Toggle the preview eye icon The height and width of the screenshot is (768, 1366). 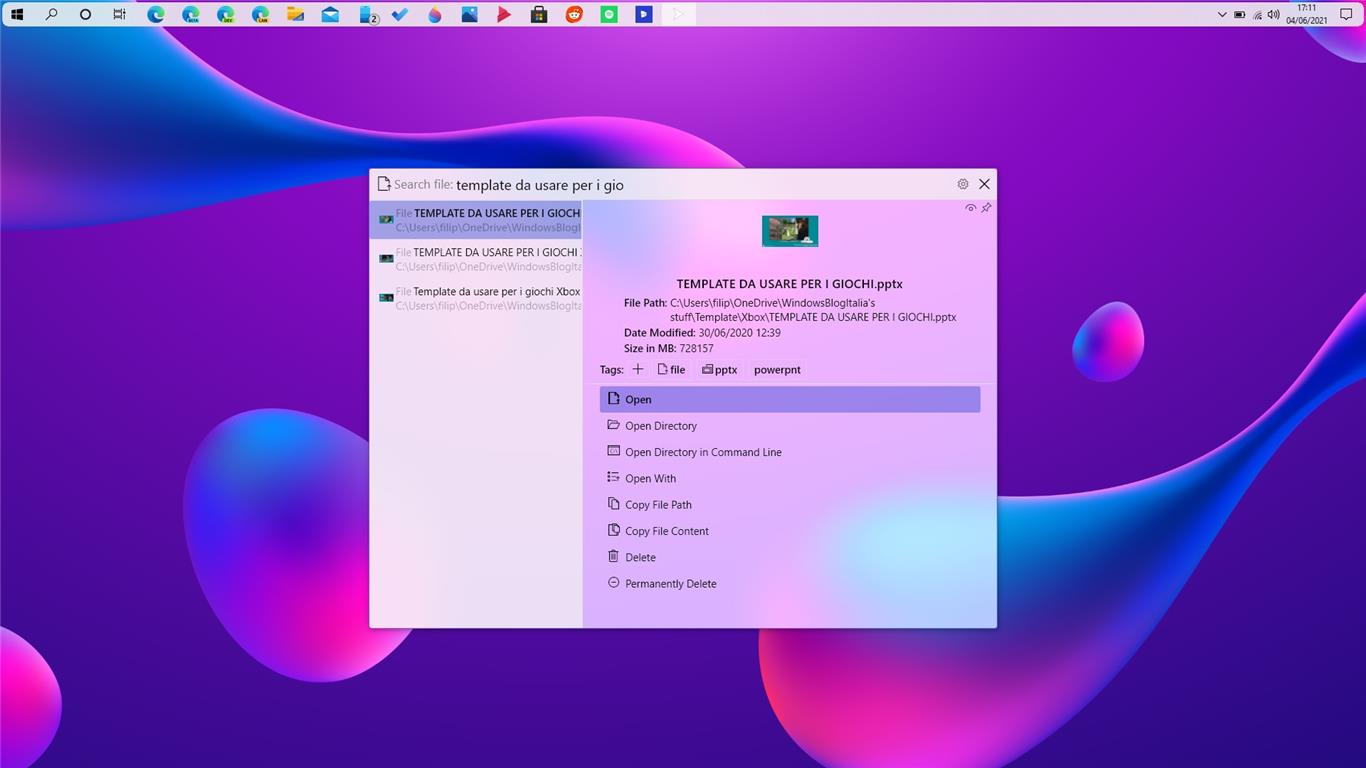970,208
